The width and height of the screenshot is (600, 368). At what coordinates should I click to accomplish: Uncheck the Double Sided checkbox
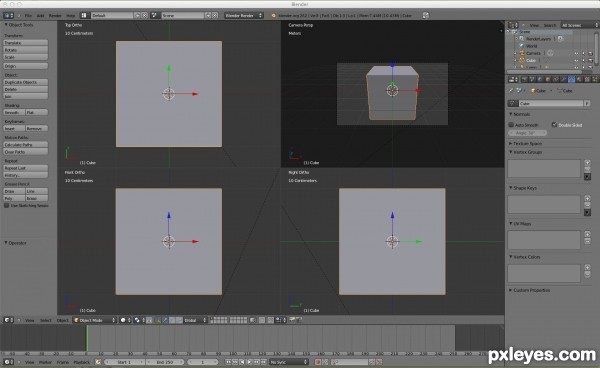[554, 125]
